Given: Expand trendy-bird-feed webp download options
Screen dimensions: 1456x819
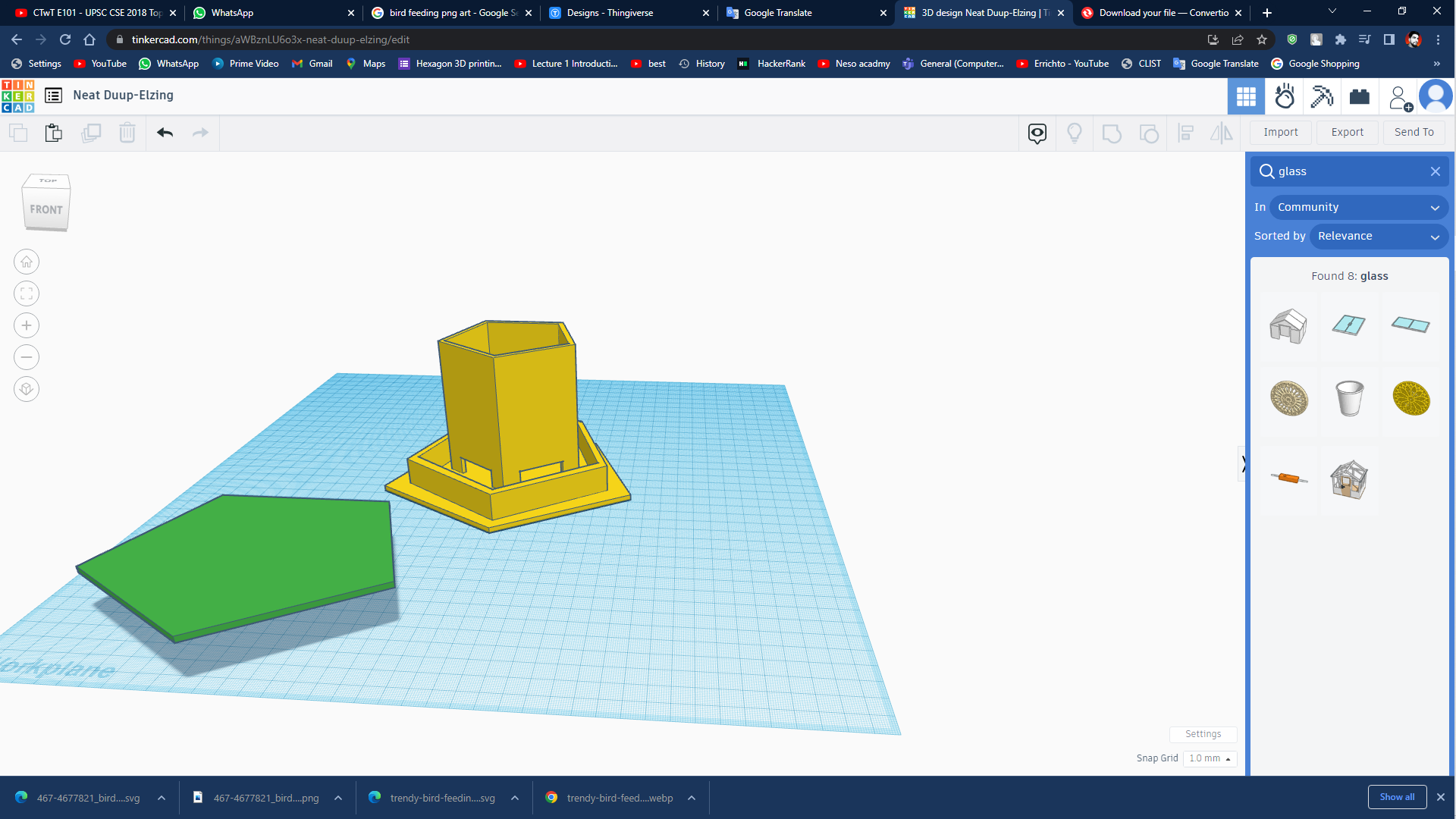Looking at the screenshot, I should click(x=692, y=798).
